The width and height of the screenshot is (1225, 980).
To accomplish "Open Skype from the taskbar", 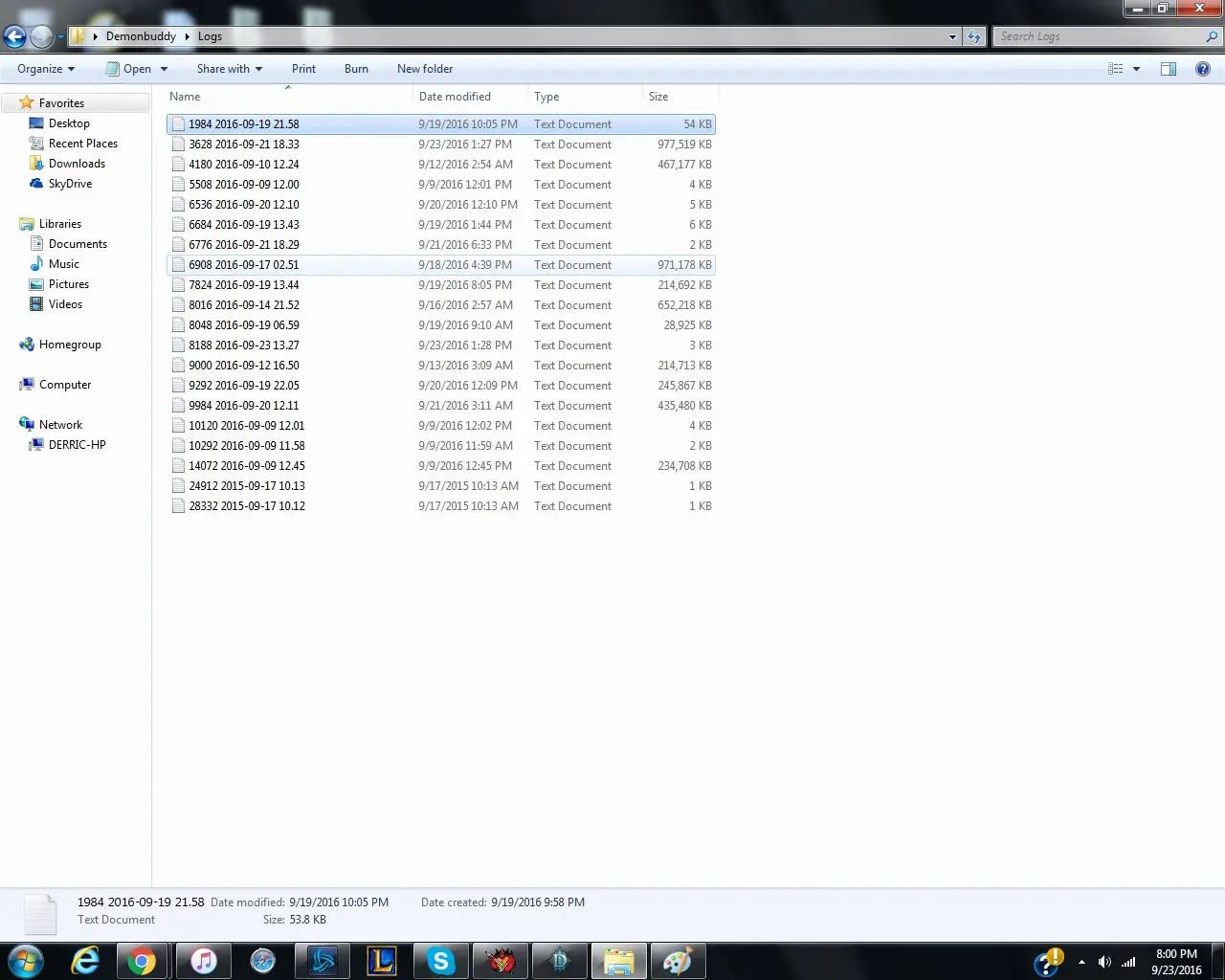I will [440, 961].
